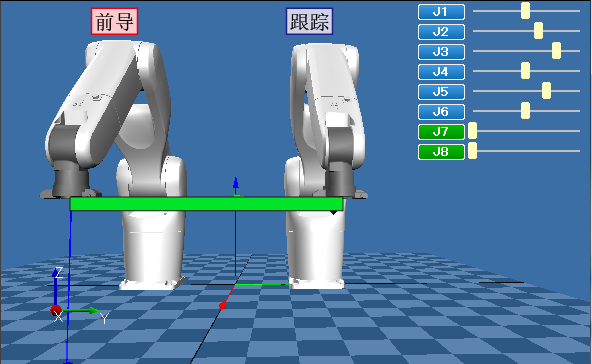Click the red dot marker on the floor
This screenshot has width=592, height=364.
coord(222,306)
